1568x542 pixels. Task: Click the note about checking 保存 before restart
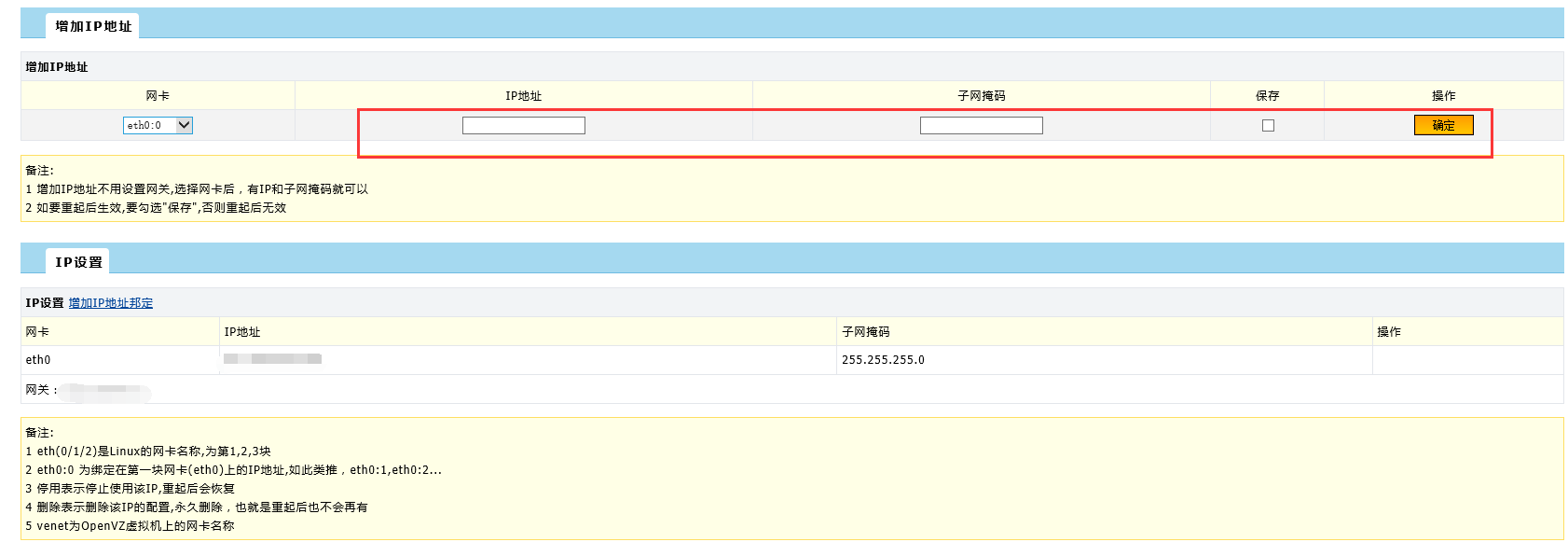coord(156,208)
